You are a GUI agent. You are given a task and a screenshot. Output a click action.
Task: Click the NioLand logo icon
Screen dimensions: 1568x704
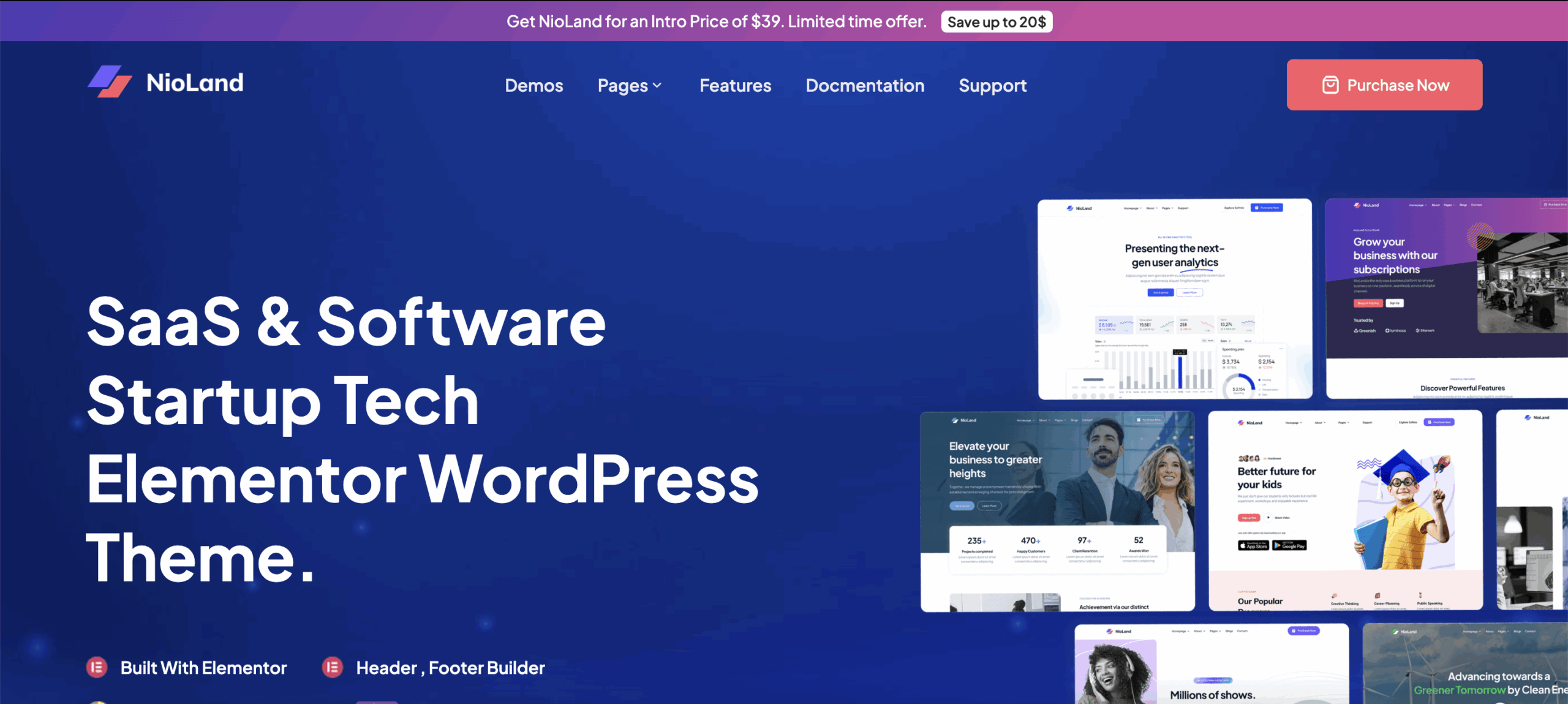point(110,81)
